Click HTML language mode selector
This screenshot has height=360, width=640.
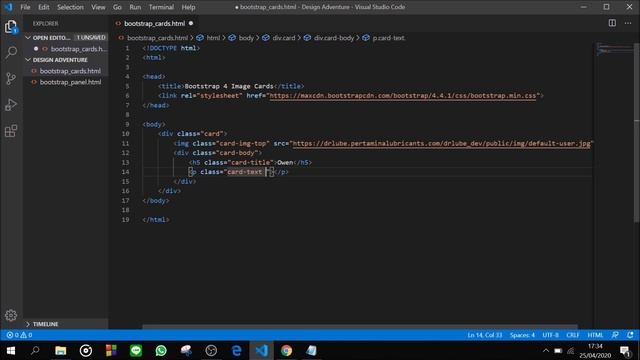coord(595,335)
